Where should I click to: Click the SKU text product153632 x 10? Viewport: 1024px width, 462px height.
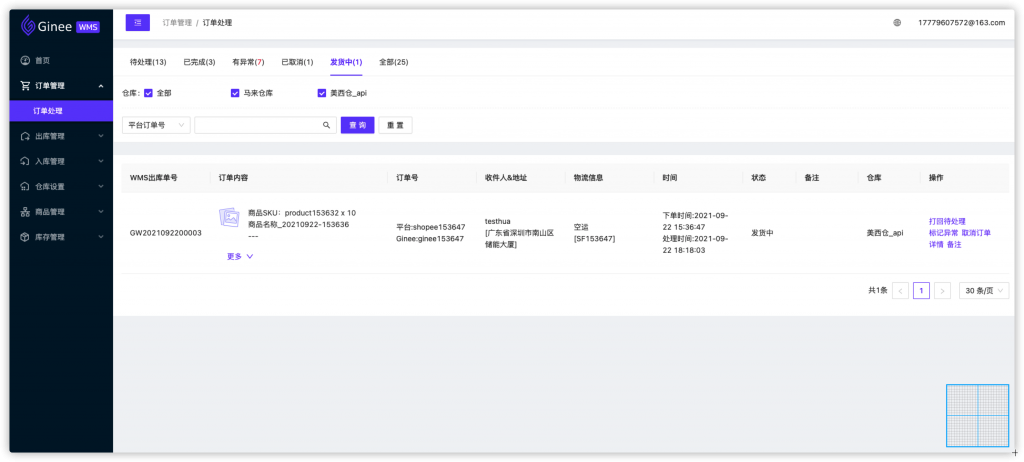coord(320,213)
